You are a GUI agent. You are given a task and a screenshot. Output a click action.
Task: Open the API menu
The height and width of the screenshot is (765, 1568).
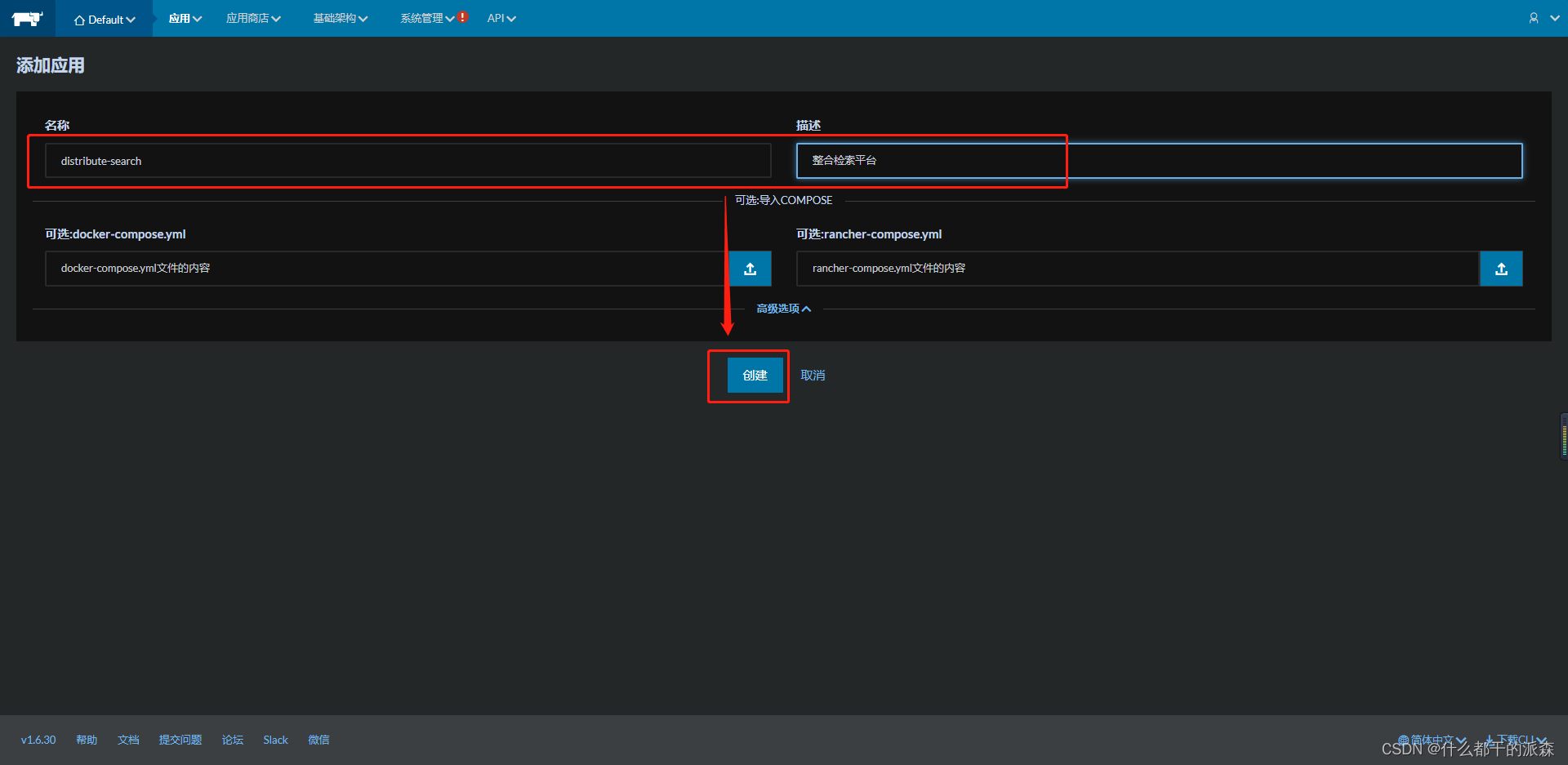point(501,18)
